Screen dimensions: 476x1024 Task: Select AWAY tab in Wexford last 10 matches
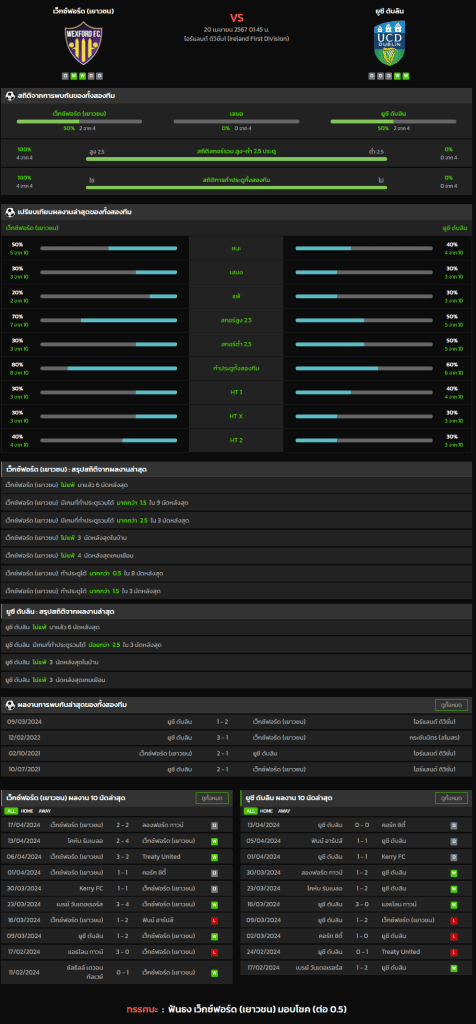point(44,810)
